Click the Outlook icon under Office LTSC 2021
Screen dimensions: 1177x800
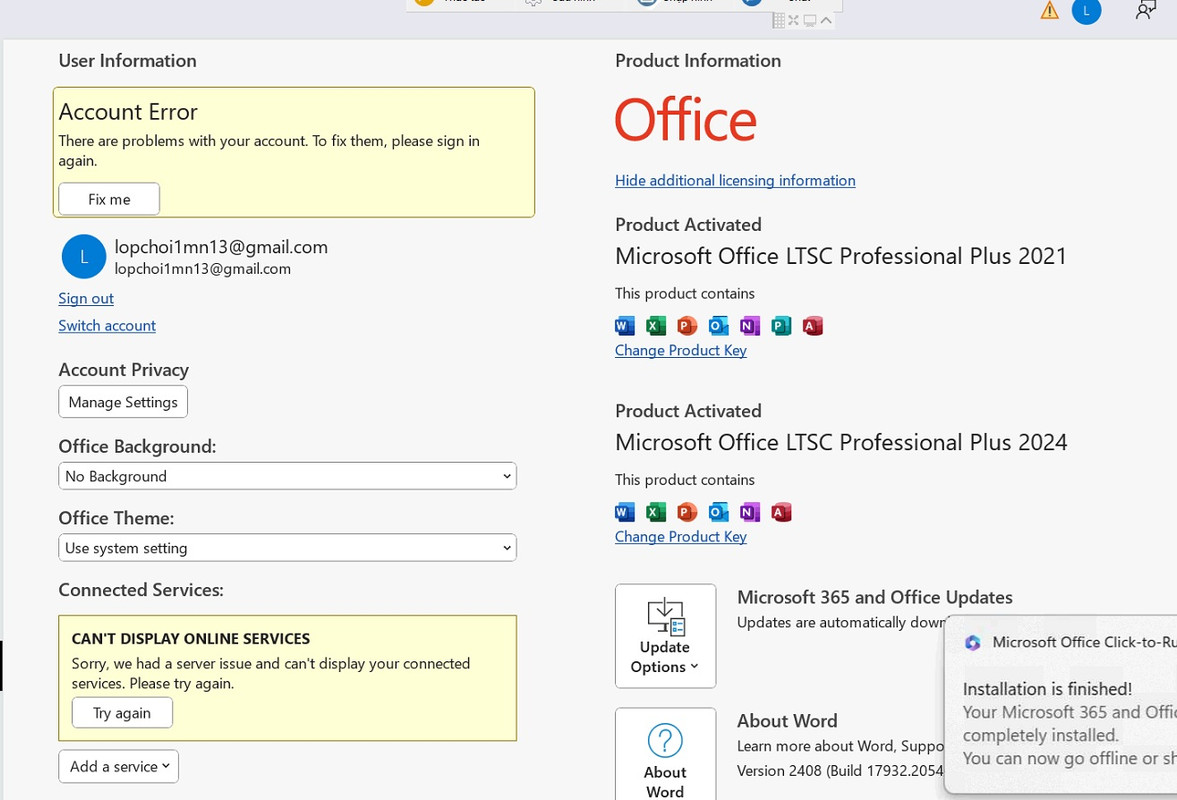pos(718,326)
